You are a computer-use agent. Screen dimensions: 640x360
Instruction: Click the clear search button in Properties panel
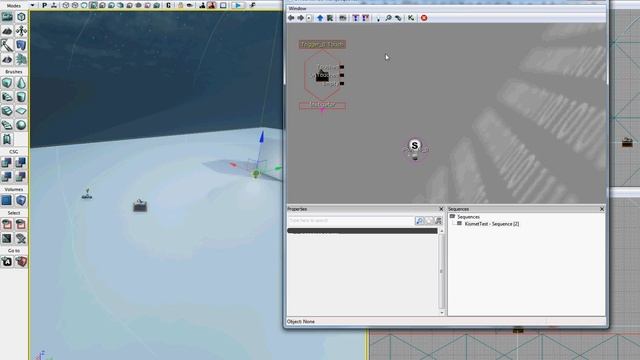point(429,220)
